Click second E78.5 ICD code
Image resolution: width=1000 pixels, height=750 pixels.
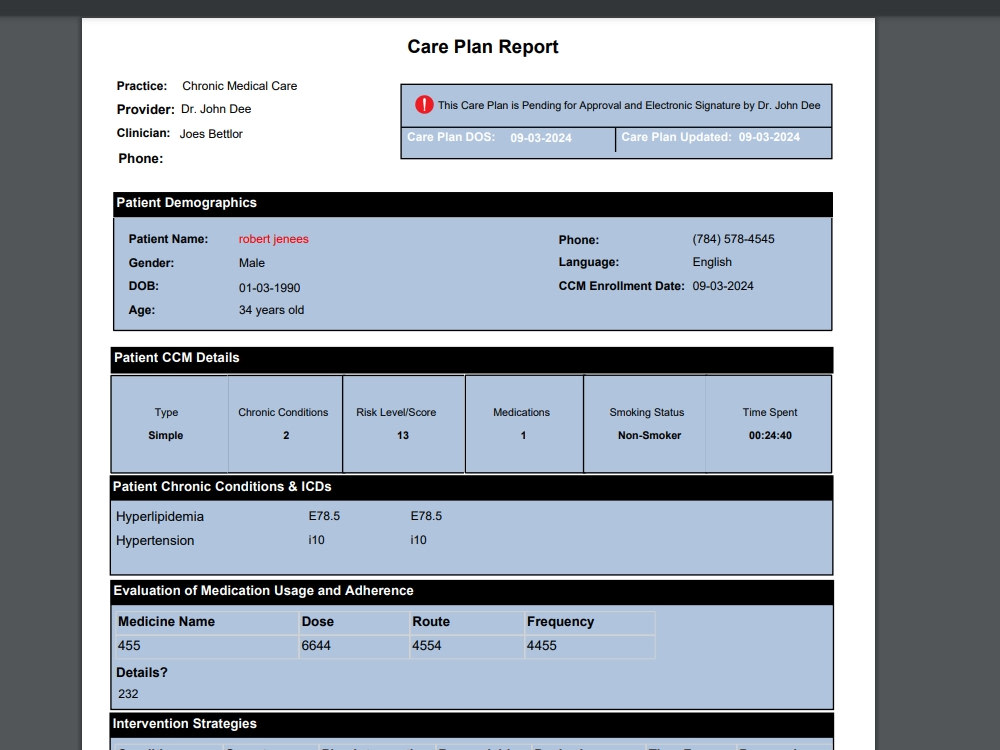click(426, 516)
